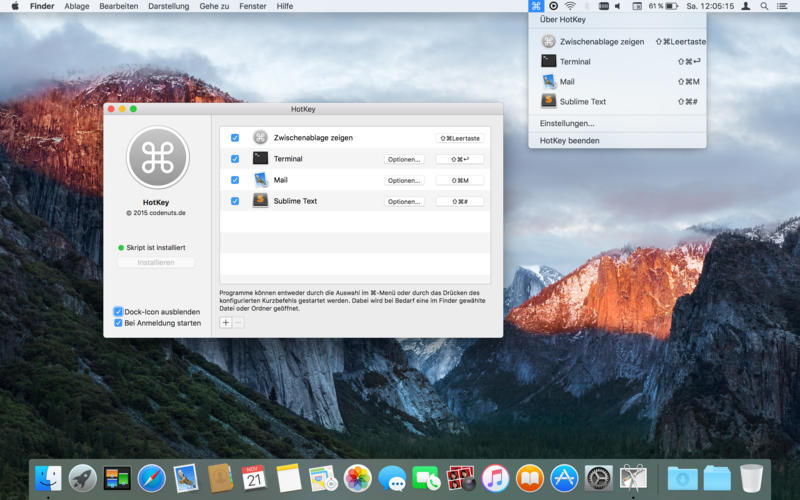Click the large HotKey command logo
Viewport: 800px width, 500px height.
coord(158,157)
